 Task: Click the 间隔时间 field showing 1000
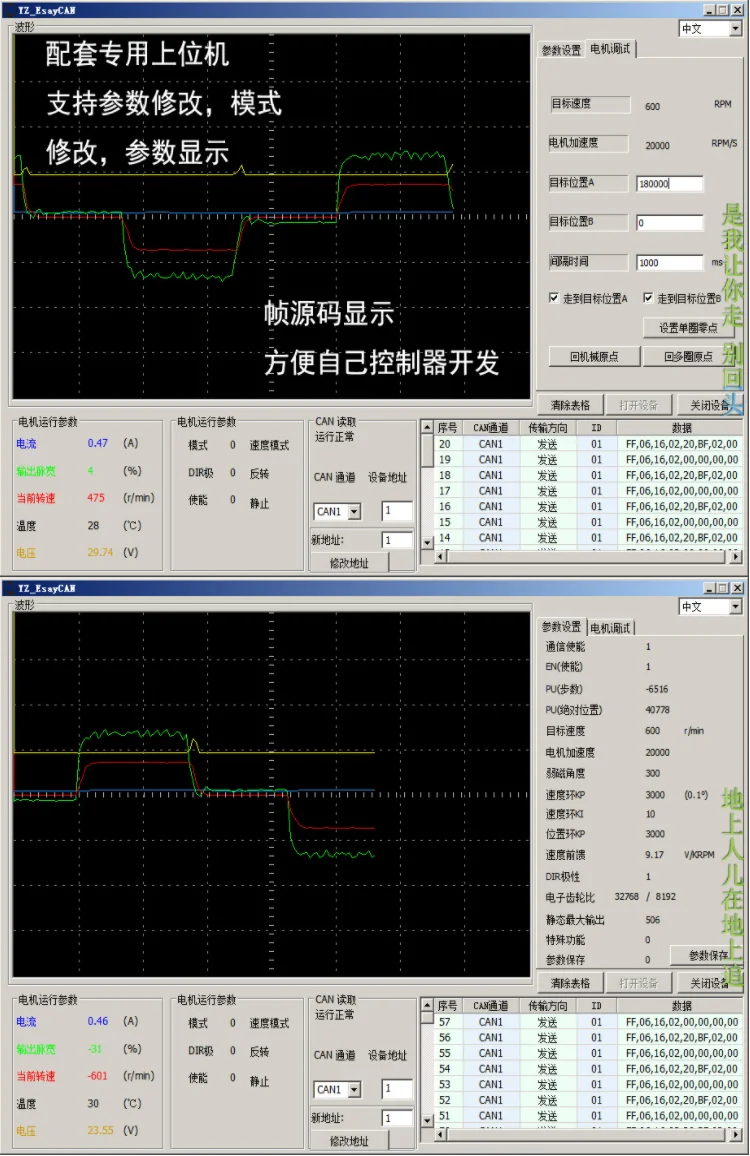coord(670,262)
